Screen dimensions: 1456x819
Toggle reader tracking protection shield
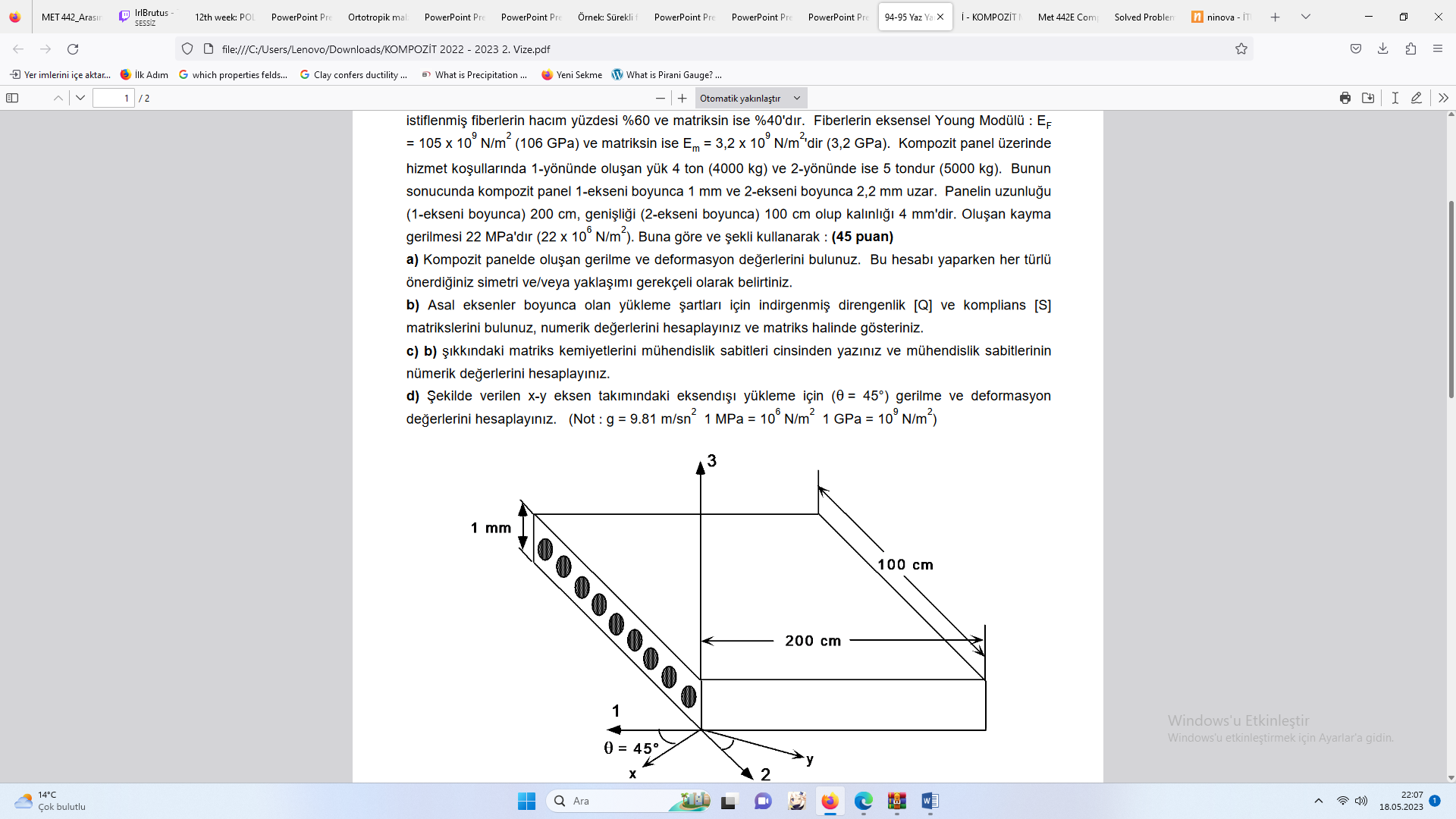pyautogui.click(x=187, y=49)
